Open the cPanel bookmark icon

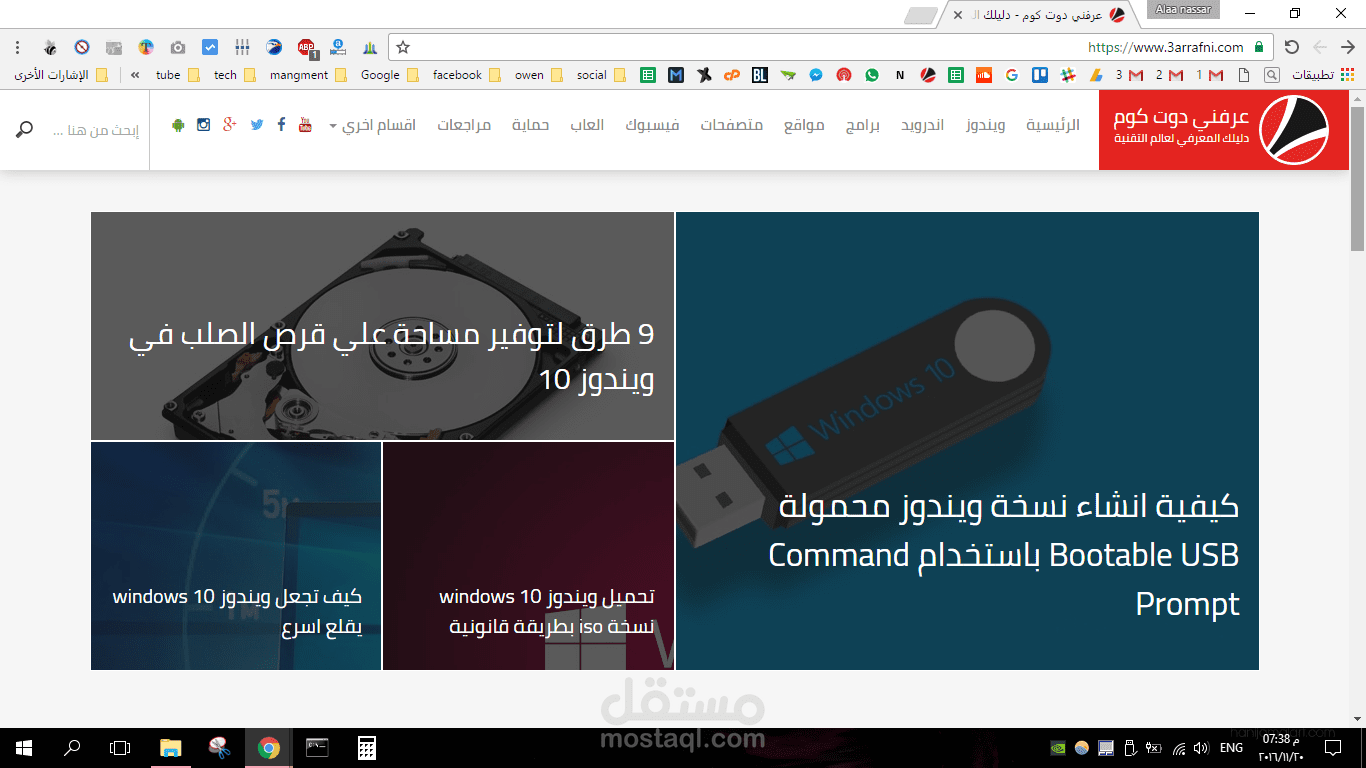click(732, 75)
